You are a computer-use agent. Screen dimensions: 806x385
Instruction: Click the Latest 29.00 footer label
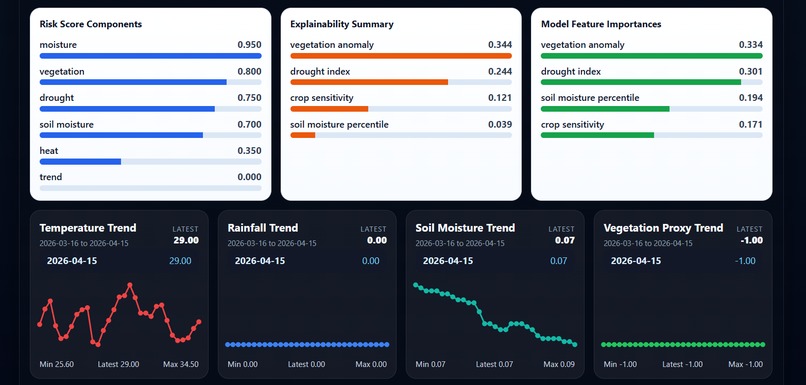pyautogui.click(x=118, y=364)
